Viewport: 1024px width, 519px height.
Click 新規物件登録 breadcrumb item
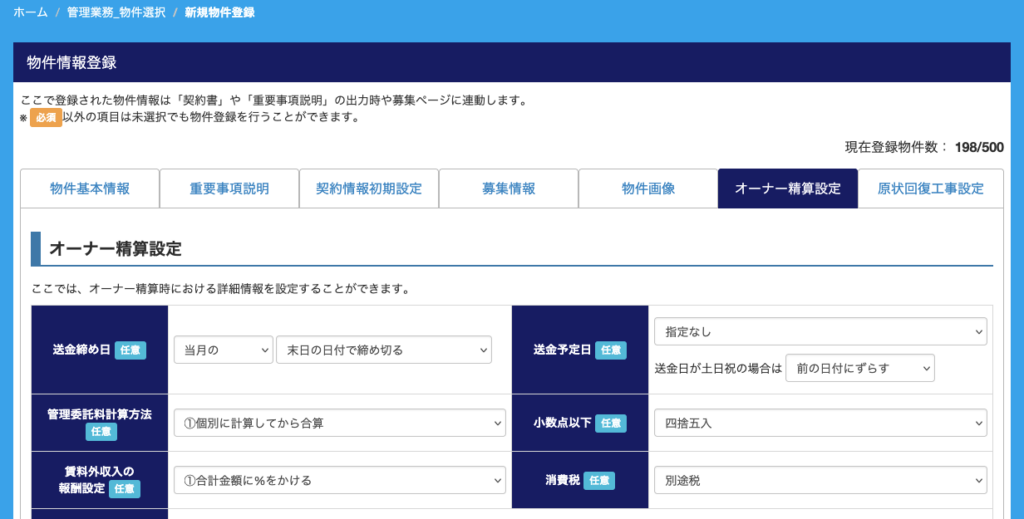(x=220, y=13)
